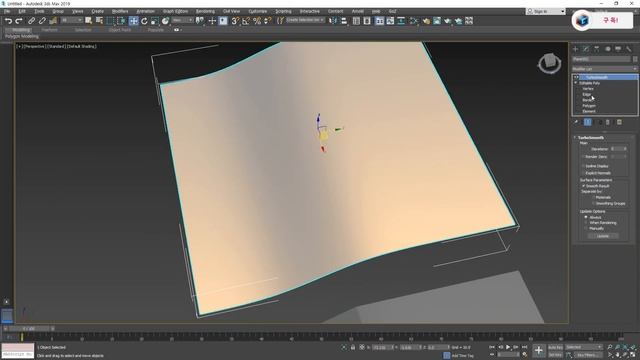Open Create Selection Set dropdown
This screenshot has width=640, height=360.
pos(305,20)
